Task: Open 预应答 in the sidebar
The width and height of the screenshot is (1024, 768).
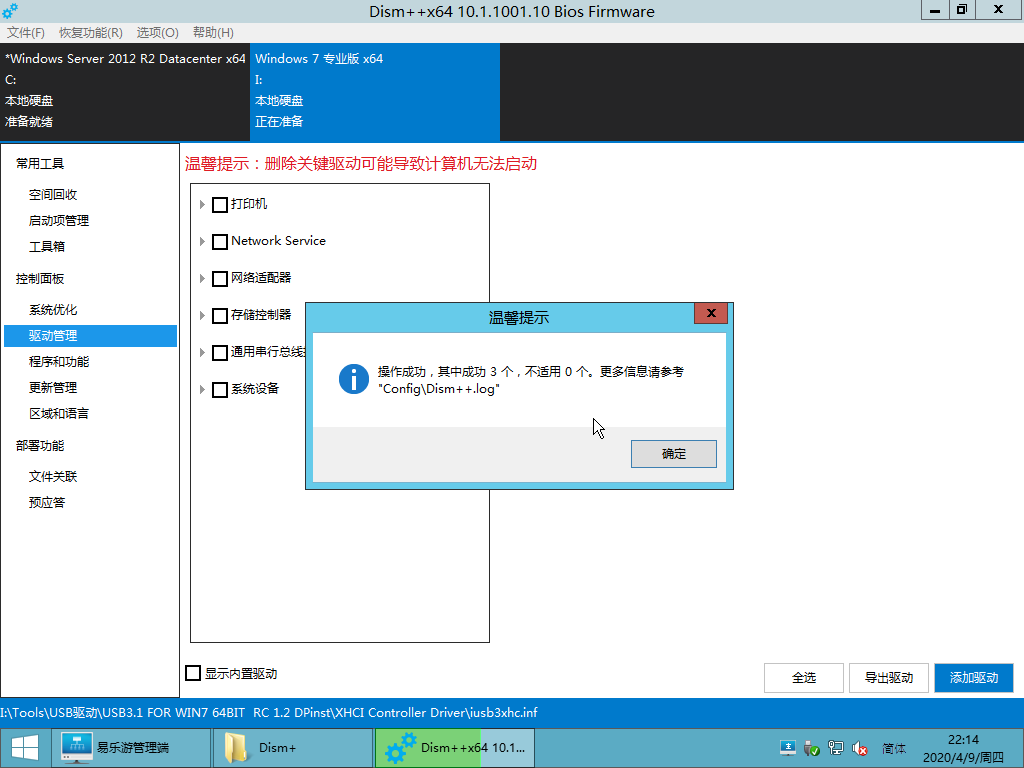Action: (47, 503)
